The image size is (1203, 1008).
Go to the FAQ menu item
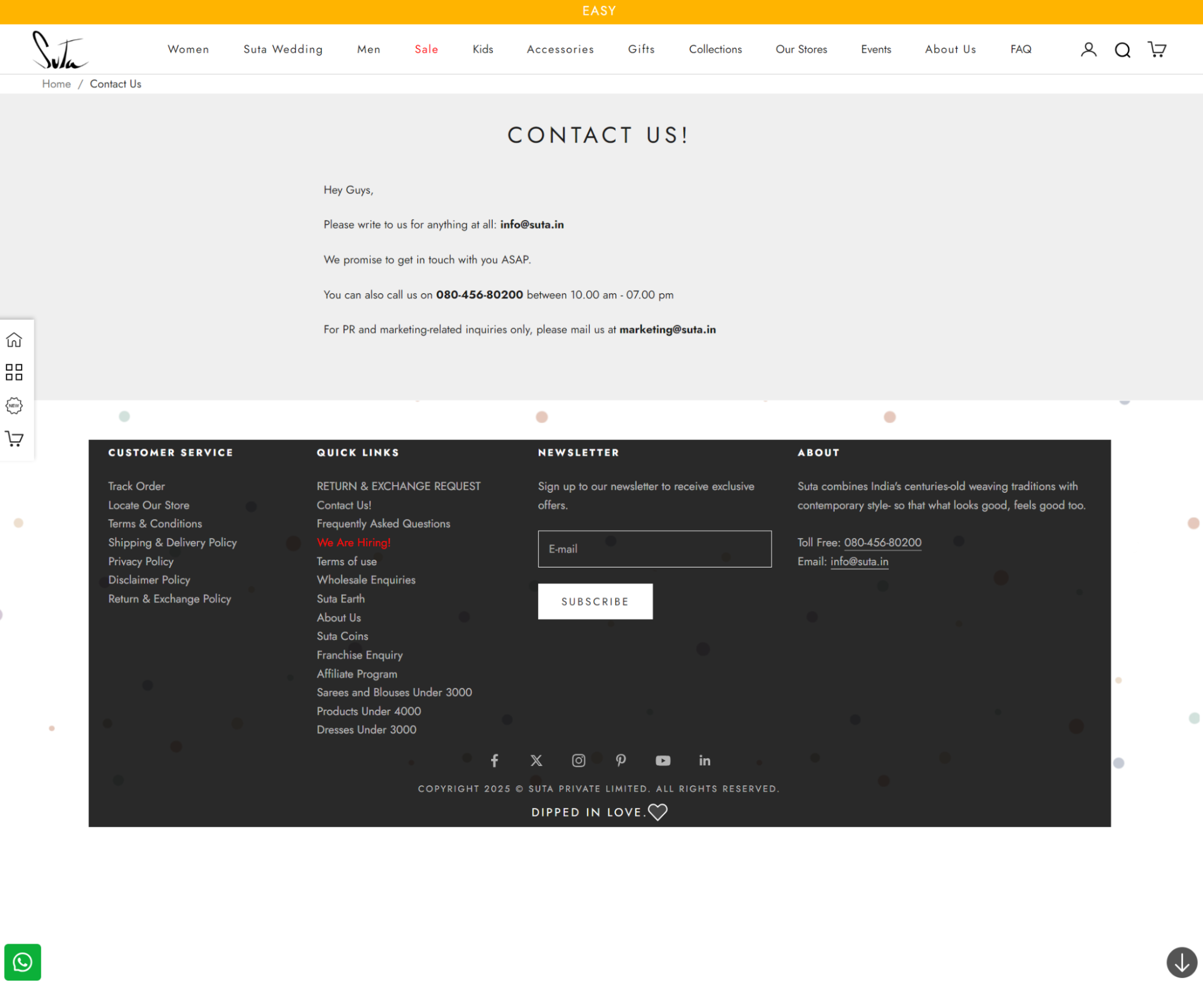click(1020, 49)
